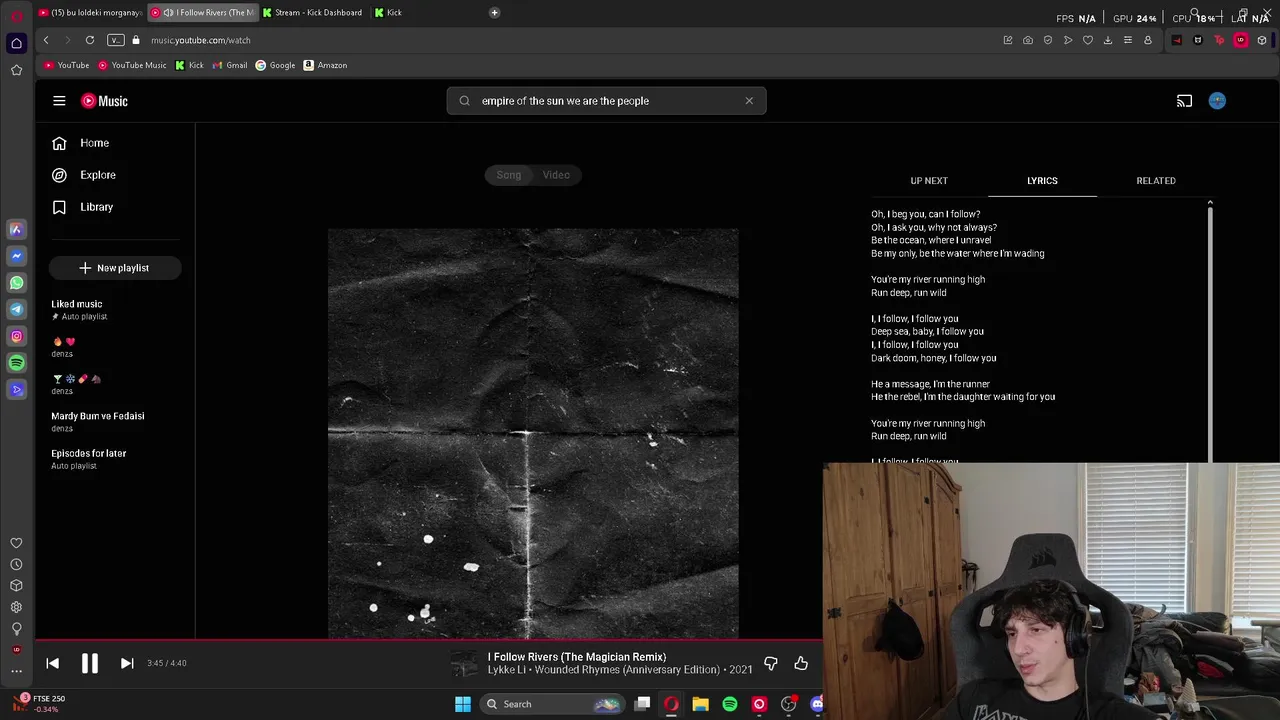The width and height of the screenshot is (1280, 720).
Task: Switch to Stream - Kick Dashboard tab
Action: click(x=312, y=13)
